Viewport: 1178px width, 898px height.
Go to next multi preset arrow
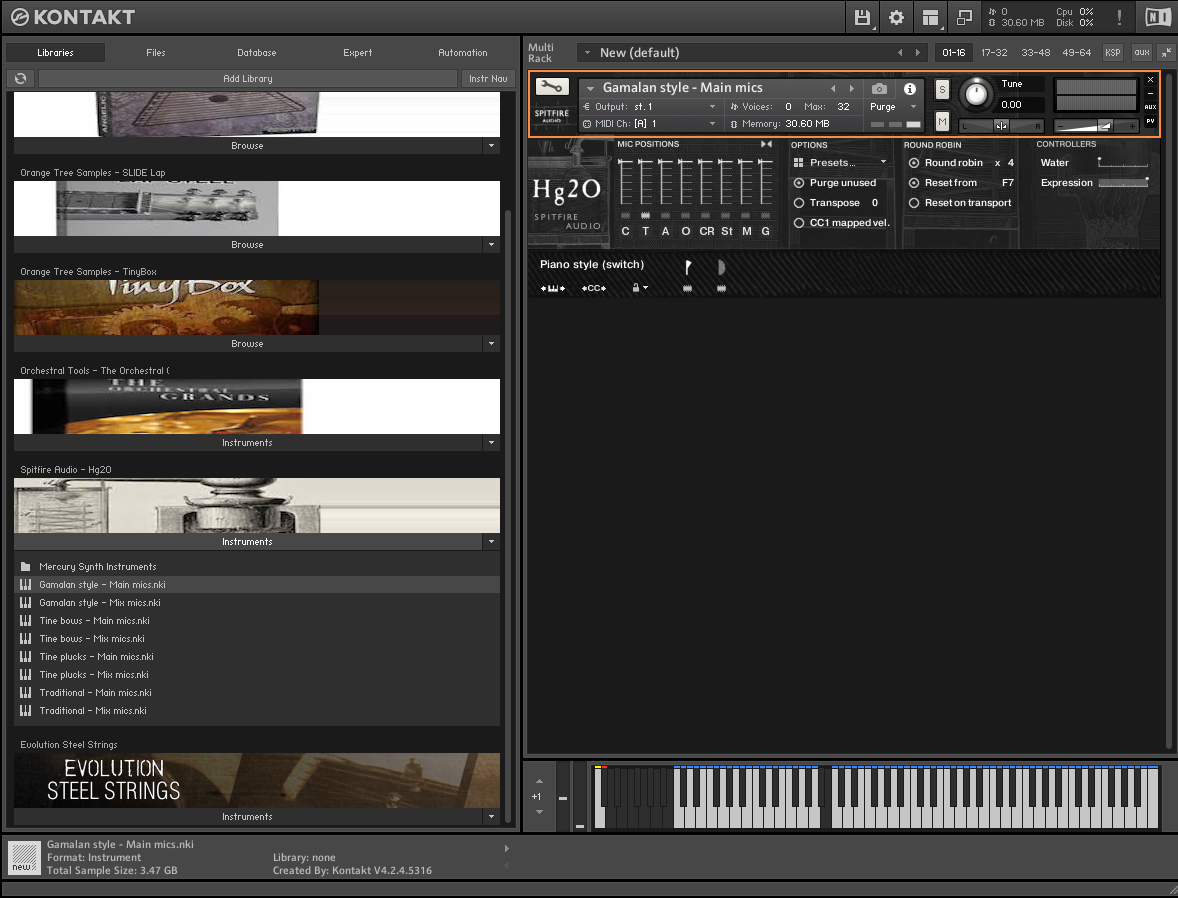pos(917,53)
